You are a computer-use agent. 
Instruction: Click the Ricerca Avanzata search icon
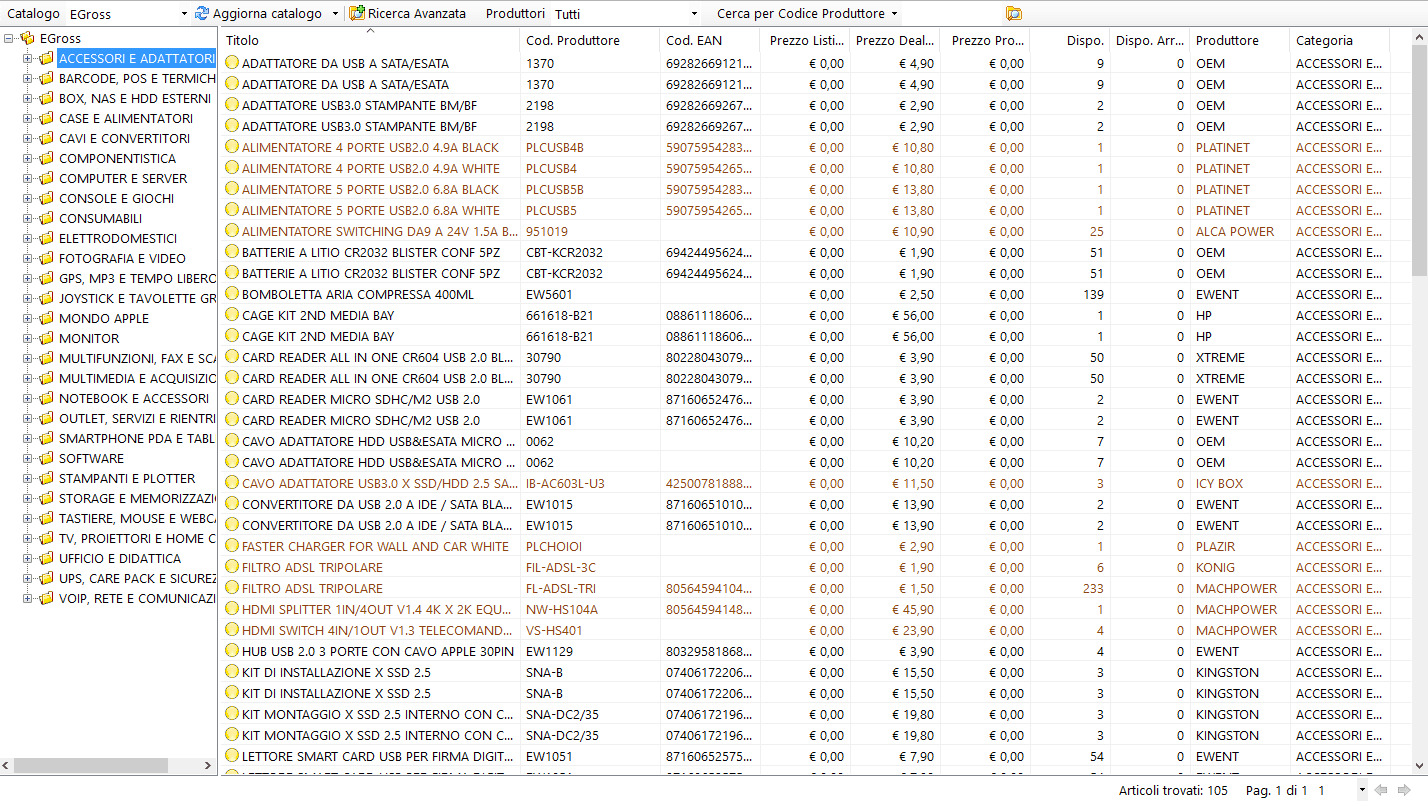tap(357, 14)
